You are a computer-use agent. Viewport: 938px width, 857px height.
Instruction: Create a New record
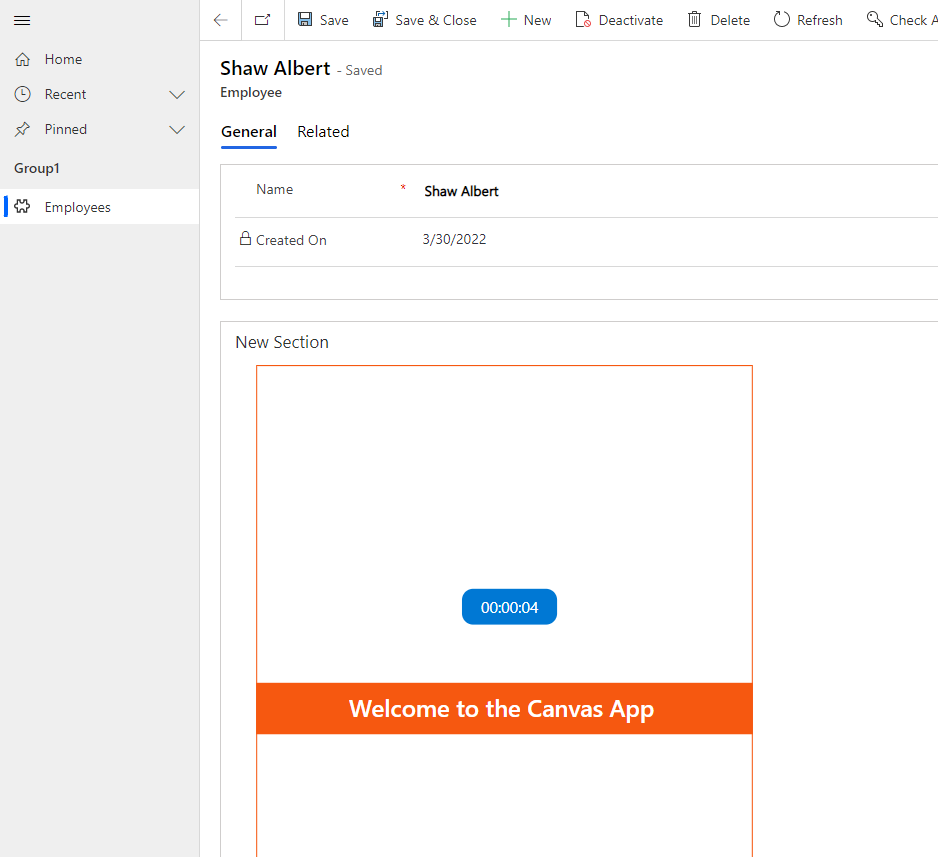526,20
